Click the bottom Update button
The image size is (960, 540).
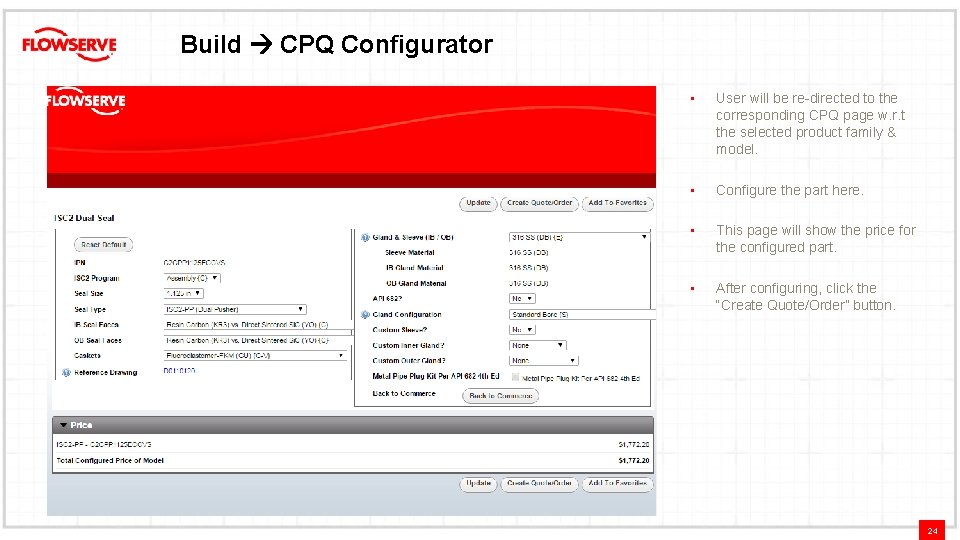[x=478, y=484]
